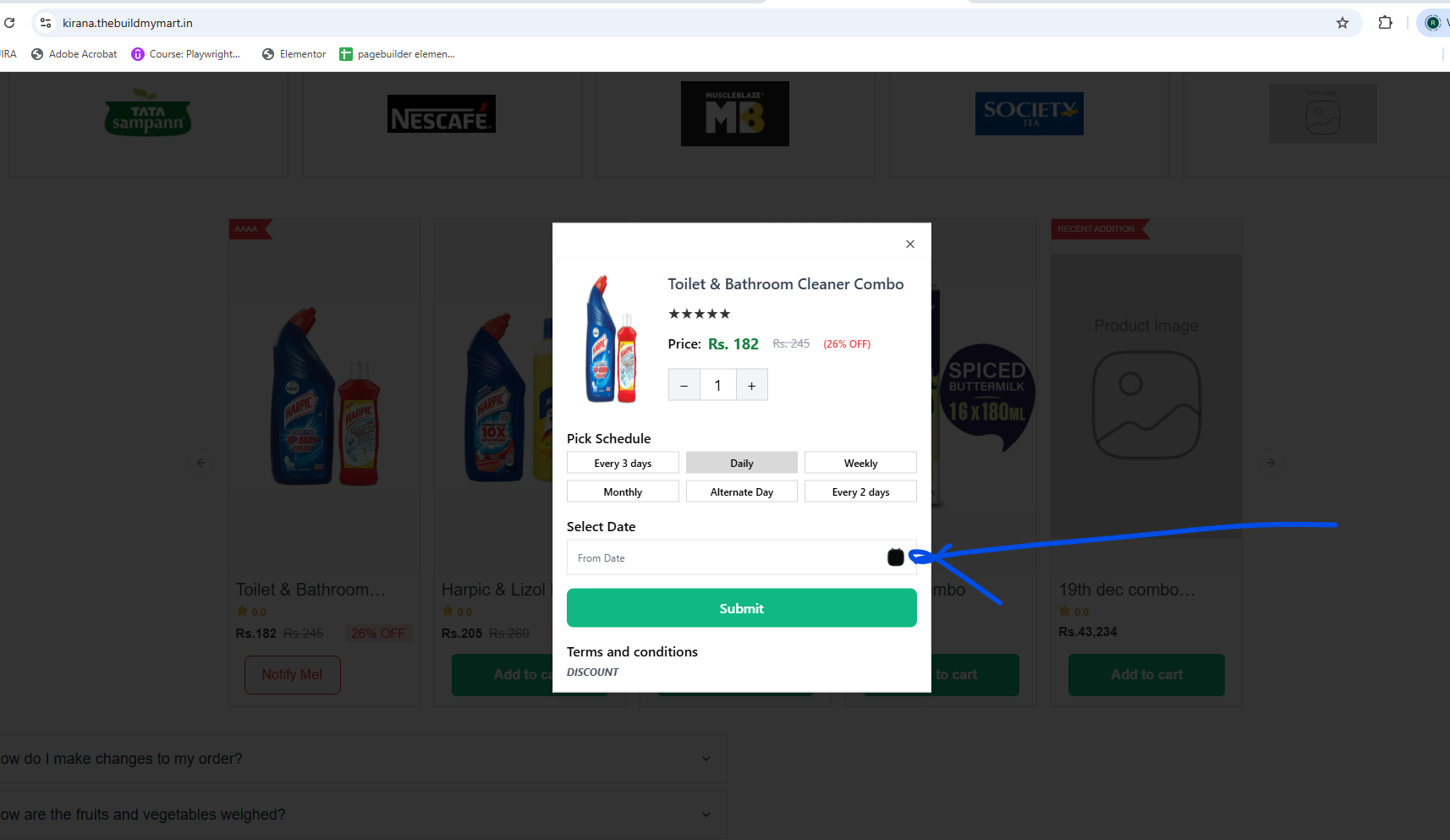Bookmark this page with the star icon
The width and height of the screenshot is (1450, 840).
[1343, 23]
